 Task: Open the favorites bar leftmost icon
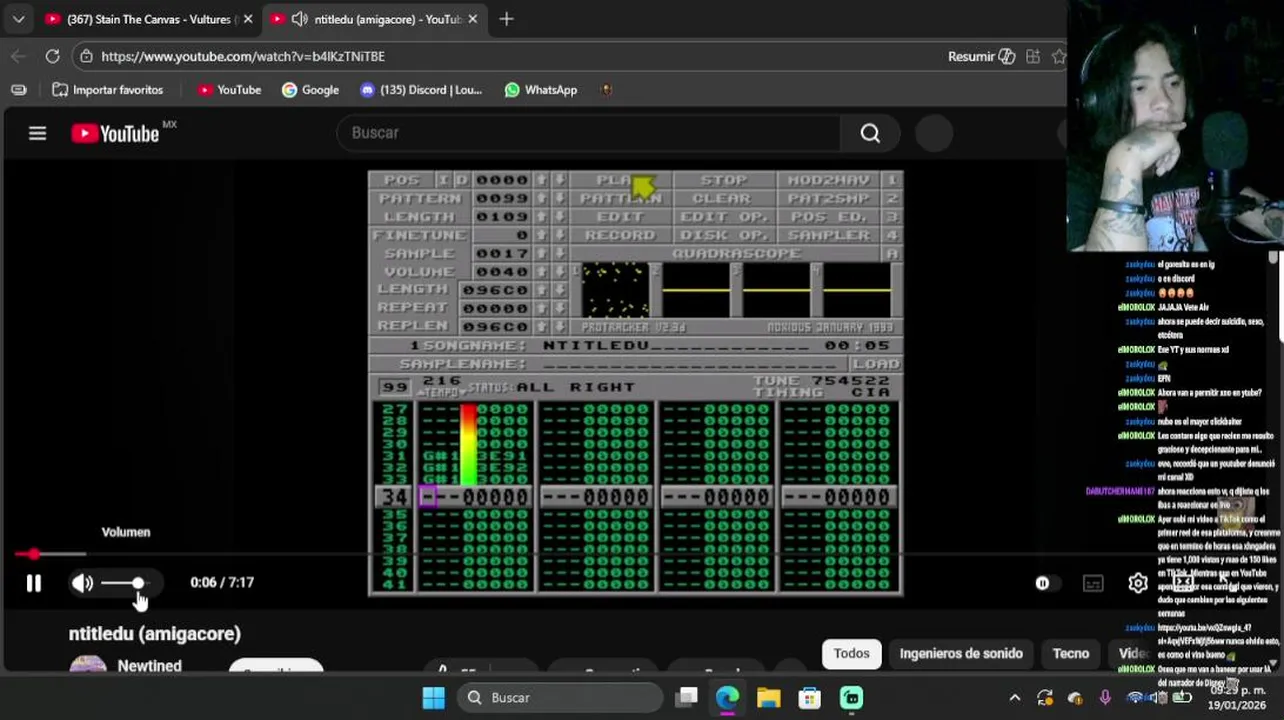pyautogui.click(x=18, y=90)
